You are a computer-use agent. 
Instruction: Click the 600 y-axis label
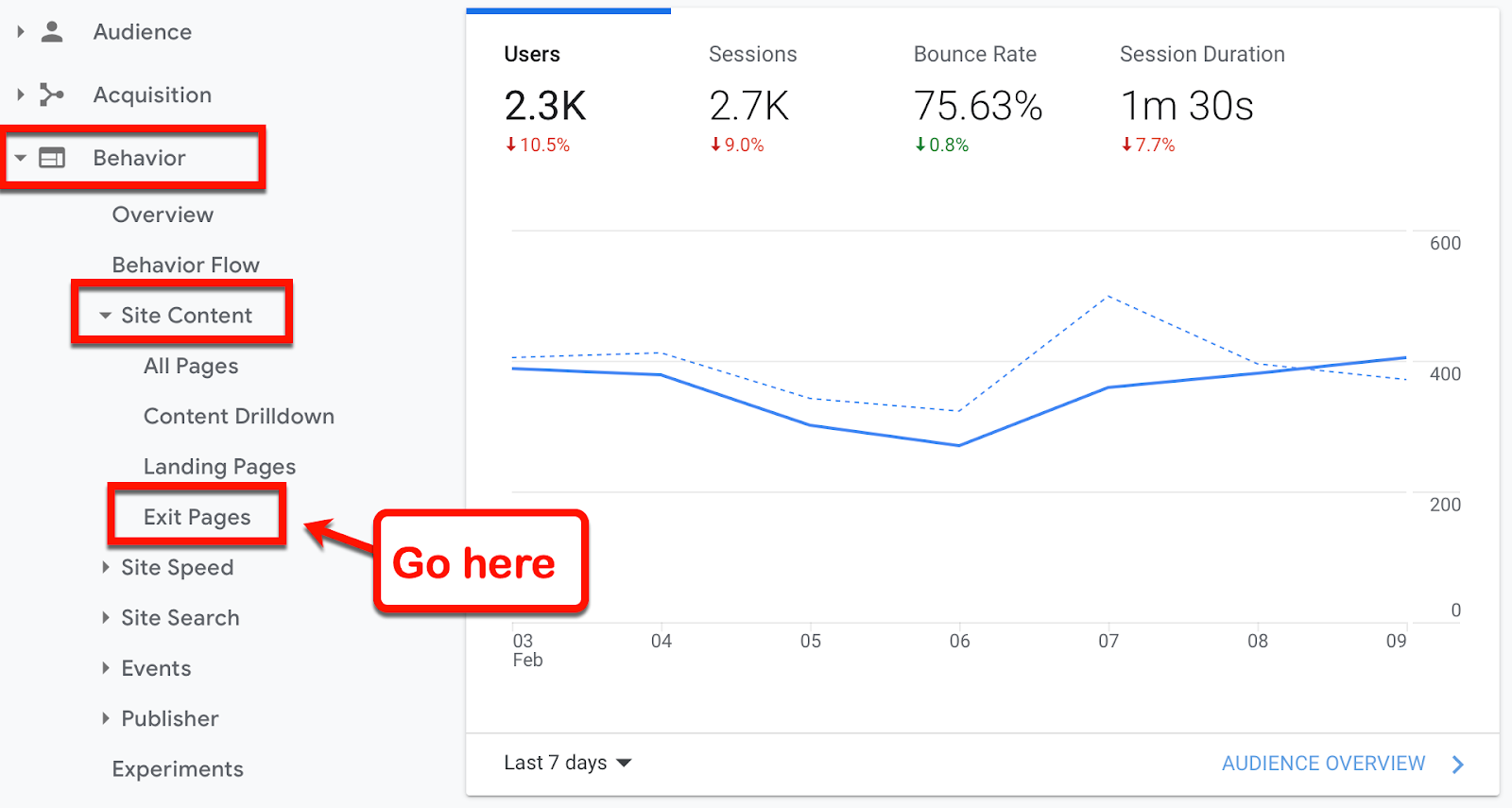pos(1445,243)
